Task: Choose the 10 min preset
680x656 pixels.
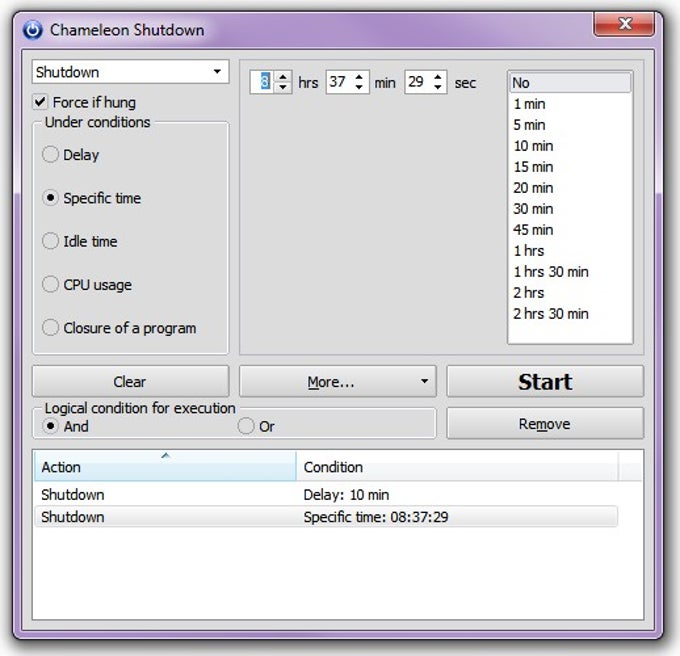Action: 570,146
